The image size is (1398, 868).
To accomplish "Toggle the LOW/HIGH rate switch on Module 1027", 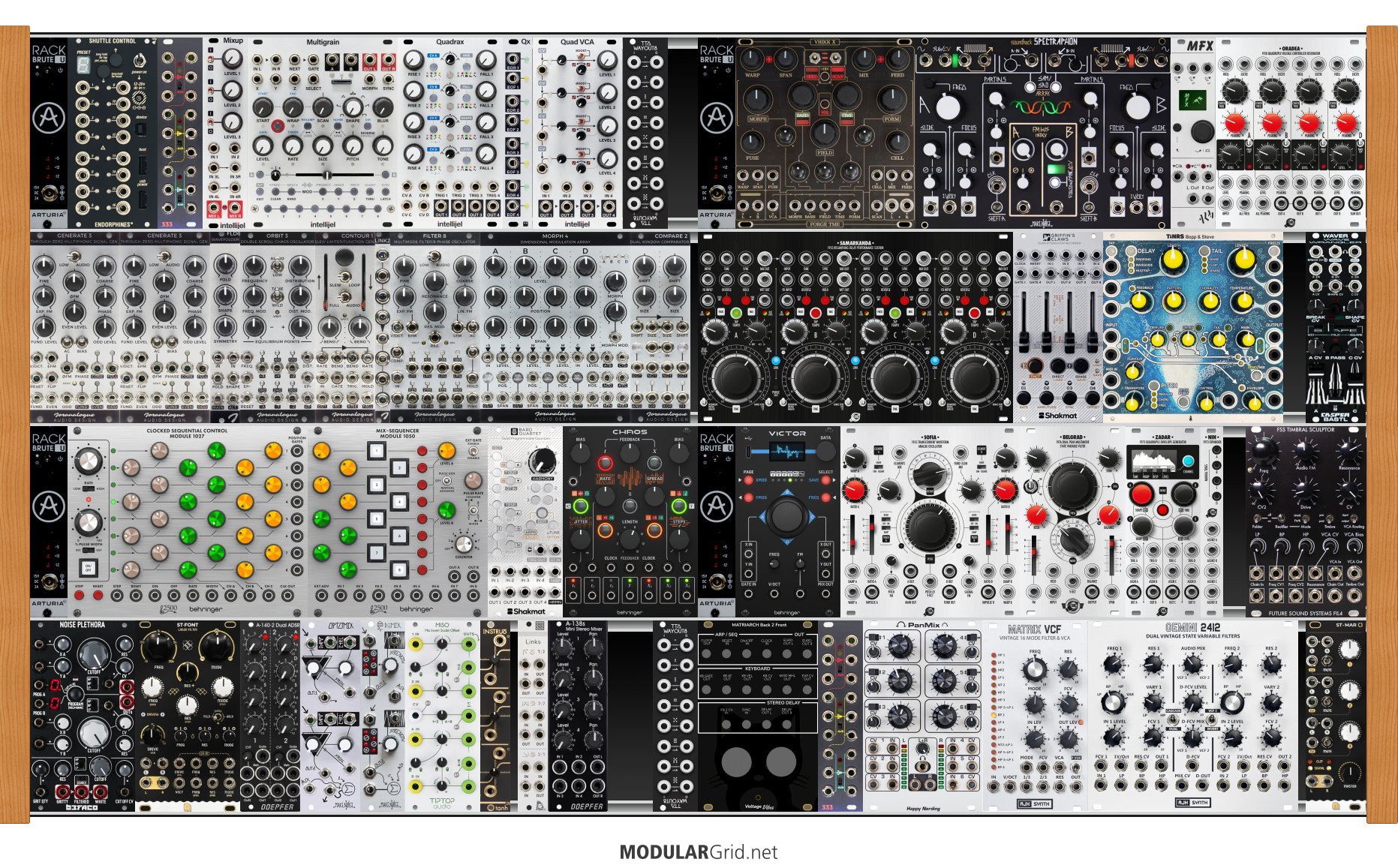I will pyautogui.click(x=89, y=489).
